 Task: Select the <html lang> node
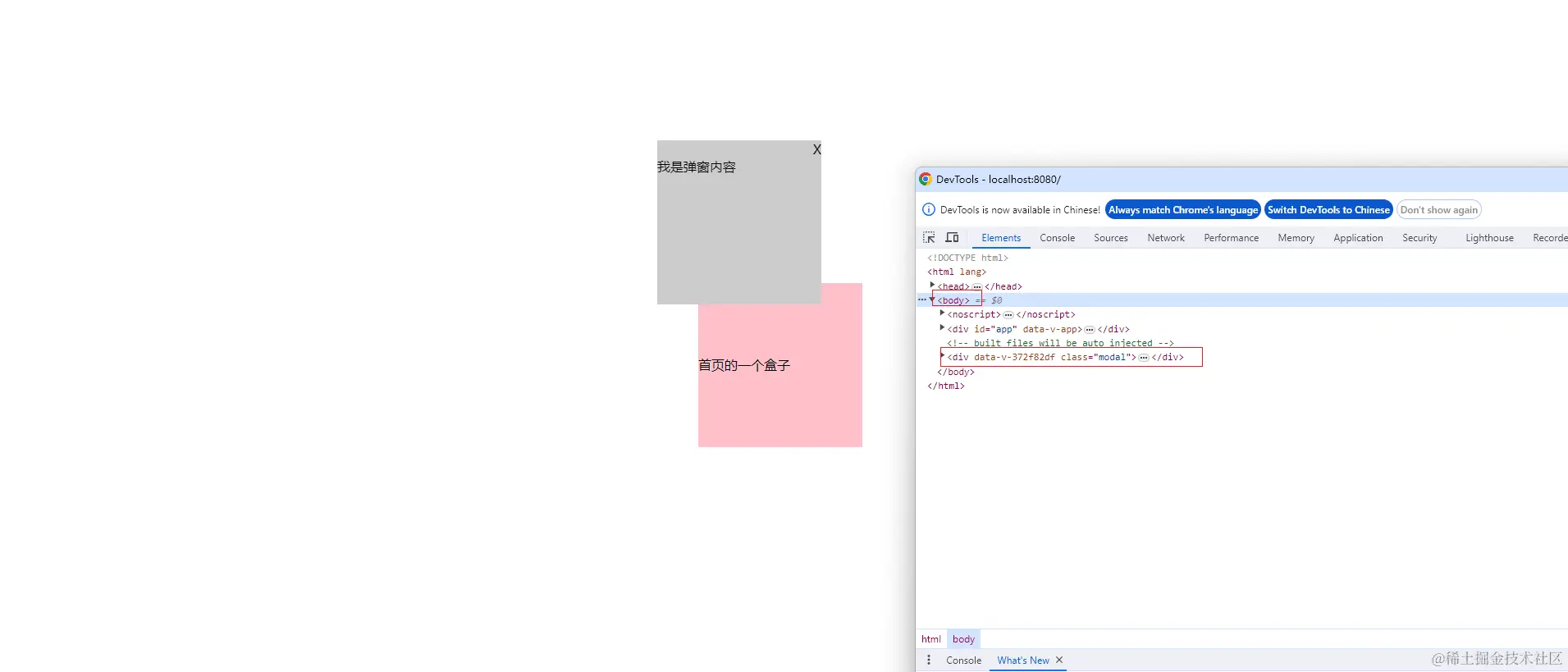click(x=957, y=272)
